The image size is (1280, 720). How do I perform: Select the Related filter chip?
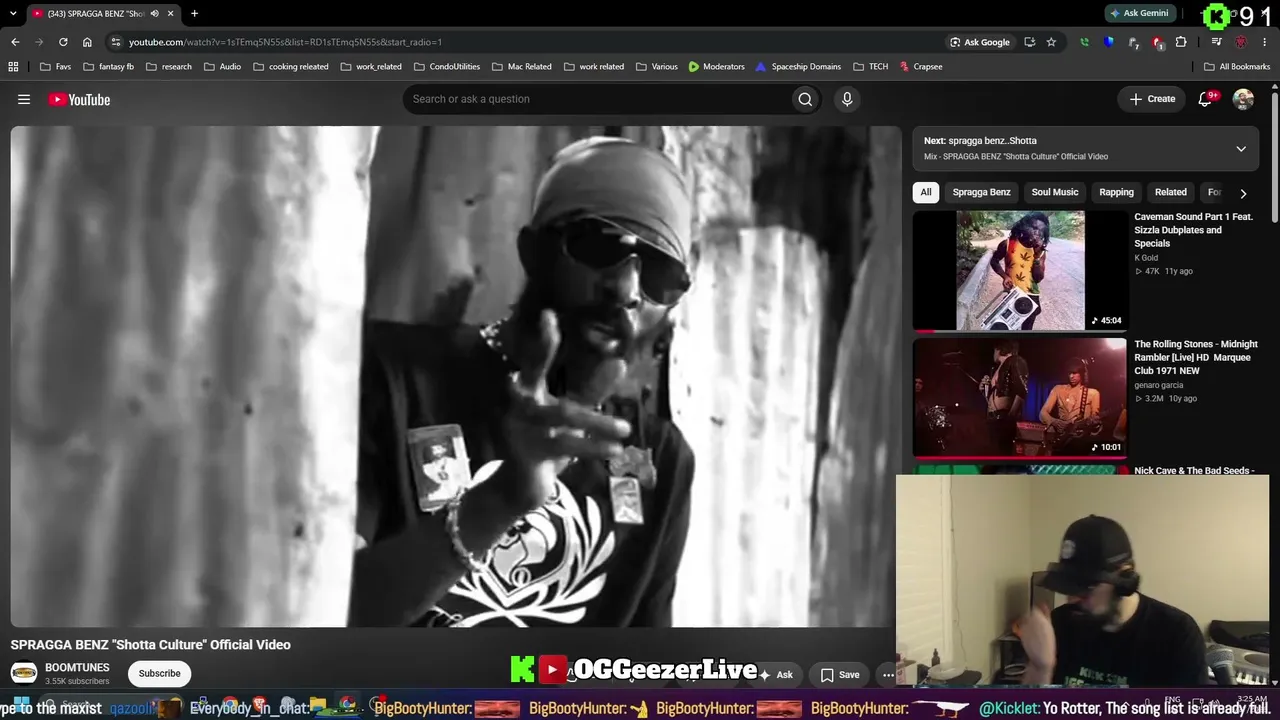[1171, 192]
